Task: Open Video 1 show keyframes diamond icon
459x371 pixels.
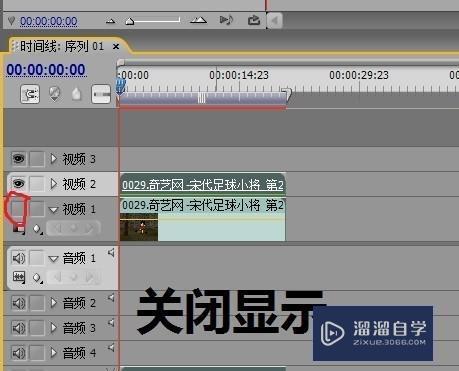Action: pyautogui.click(x=37, y=229)
